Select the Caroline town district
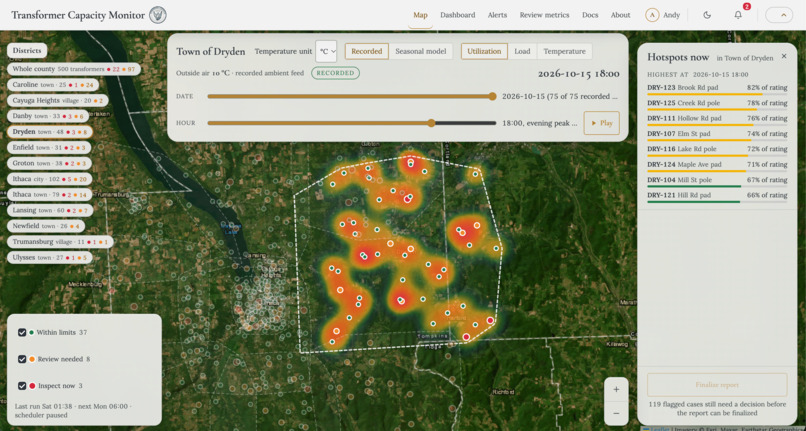The height and width of the screenshot is (431, 806). click(53, 84)
